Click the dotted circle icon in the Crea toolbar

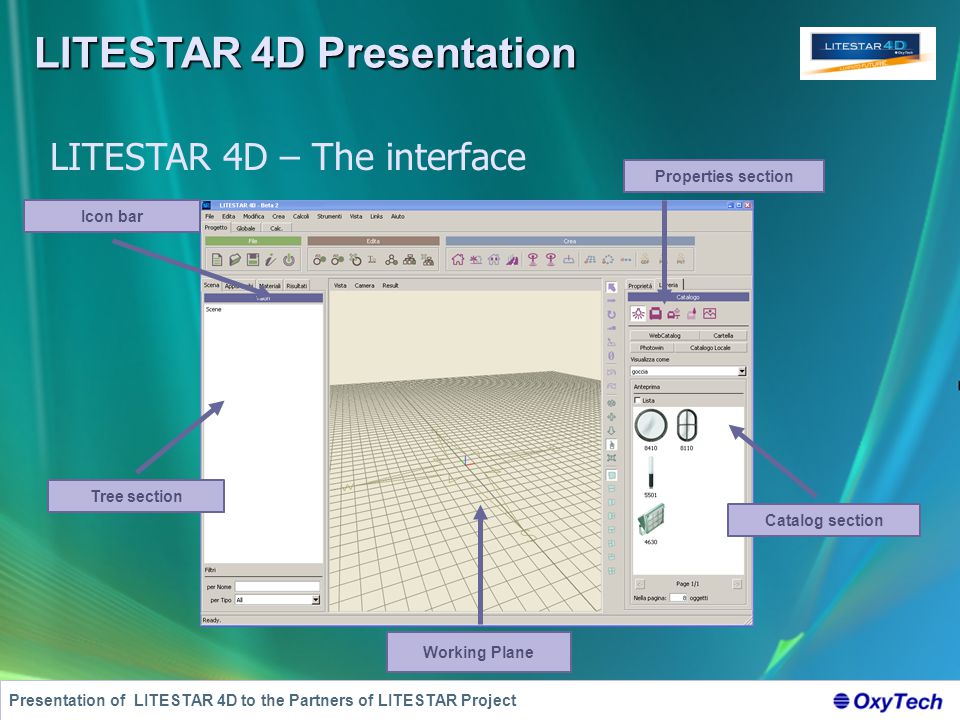607,260
